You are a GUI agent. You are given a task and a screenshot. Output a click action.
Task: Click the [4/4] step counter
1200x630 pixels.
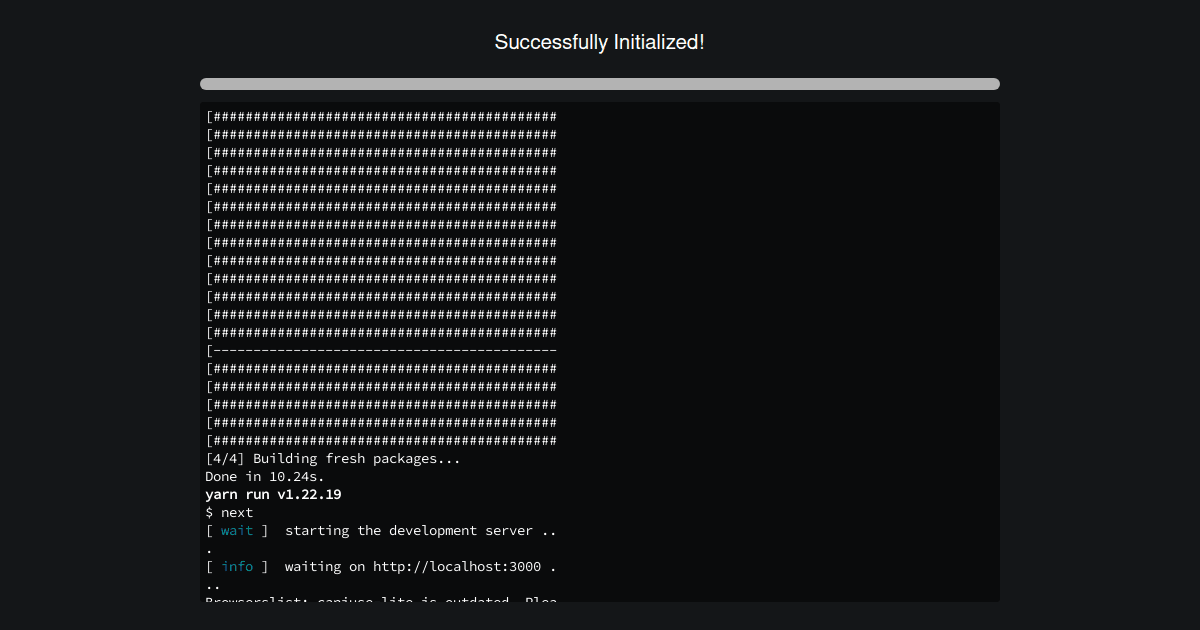[225, 459]
